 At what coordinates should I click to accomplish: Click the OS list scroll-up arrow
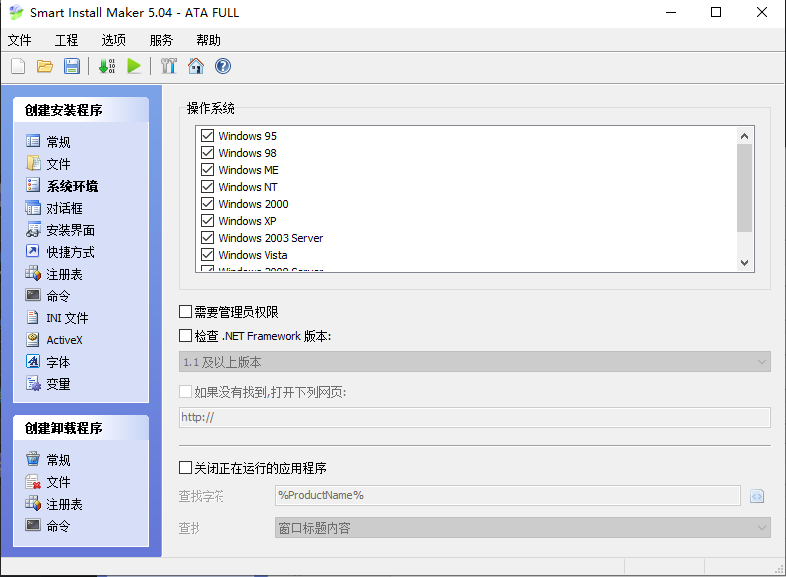tap(744, 136)
